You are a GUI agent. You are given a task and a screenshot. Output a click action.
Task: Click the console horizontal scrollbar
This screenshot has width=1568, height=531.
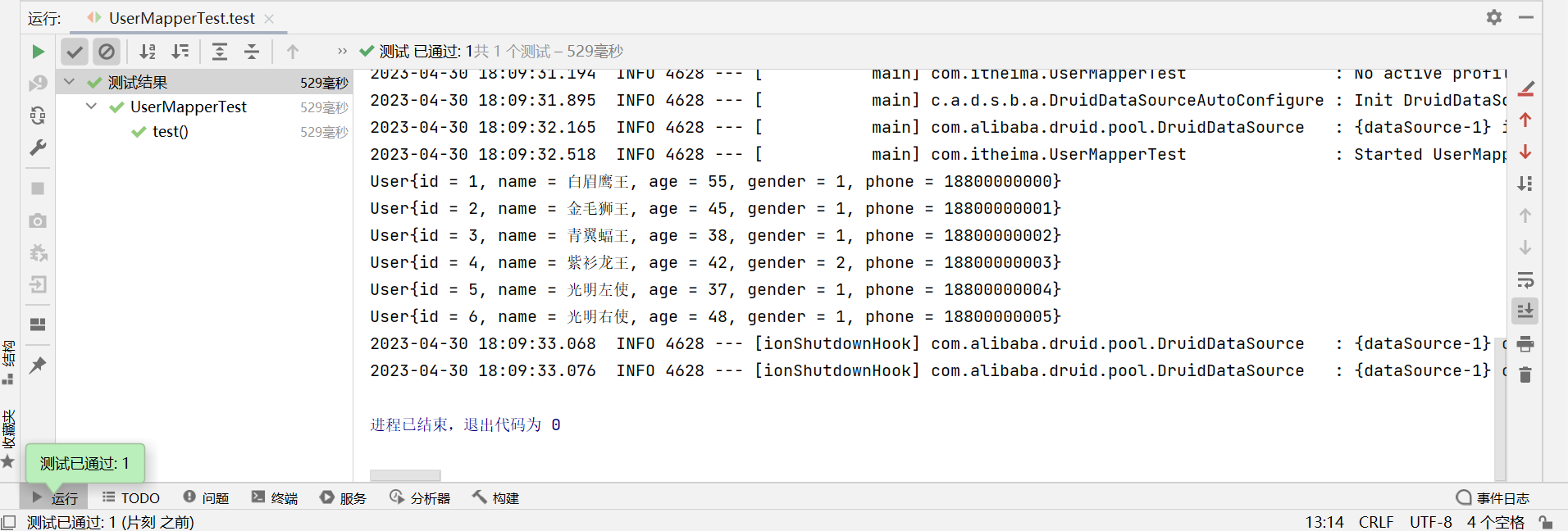pos(405,475)
